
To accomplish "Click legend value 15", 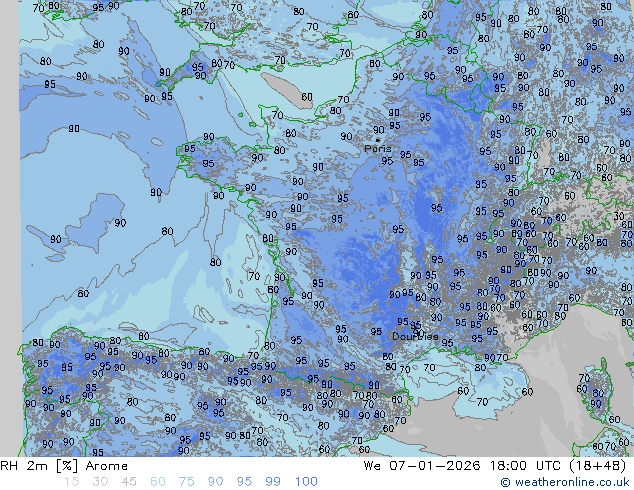I will [71, 482].
